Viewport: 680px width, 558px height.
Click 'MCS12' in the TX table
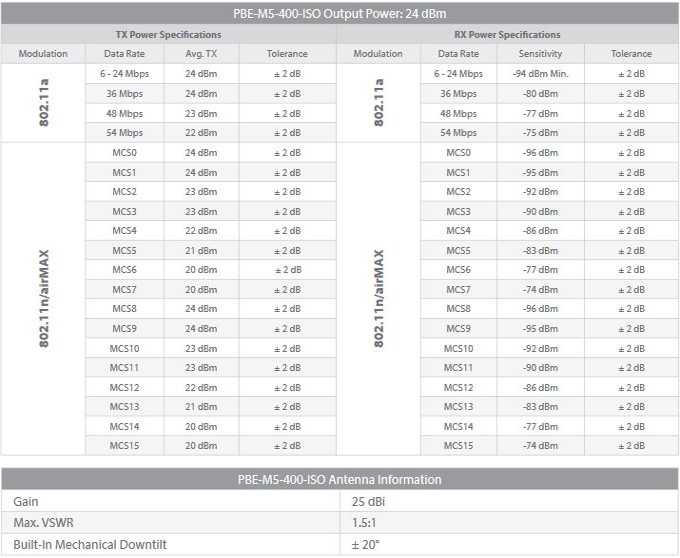(124, 388)
